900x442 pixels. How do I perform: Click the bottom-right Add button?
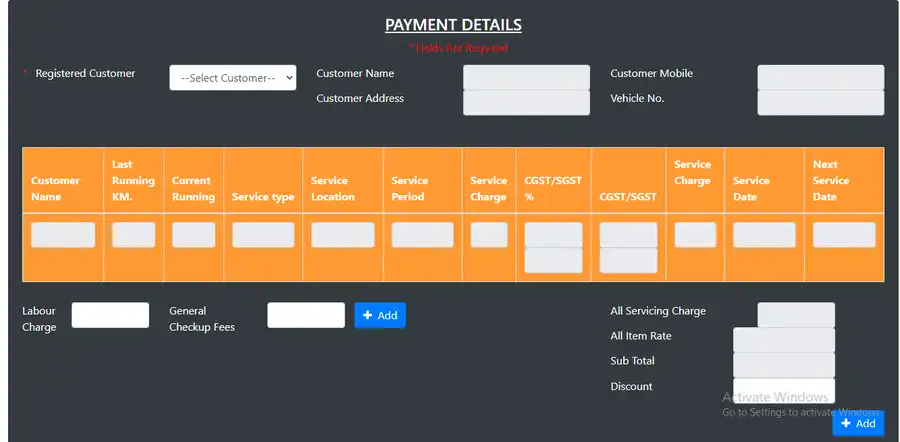click(x=858, y=423)
